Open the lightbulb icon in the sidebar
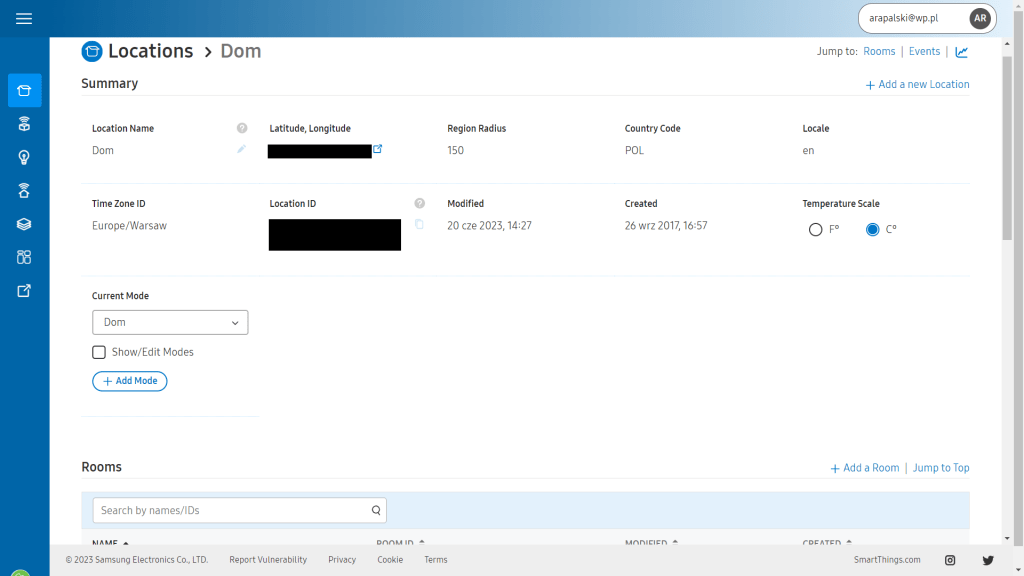Screen dimensions: 1024x576 (x=24, y=157)
